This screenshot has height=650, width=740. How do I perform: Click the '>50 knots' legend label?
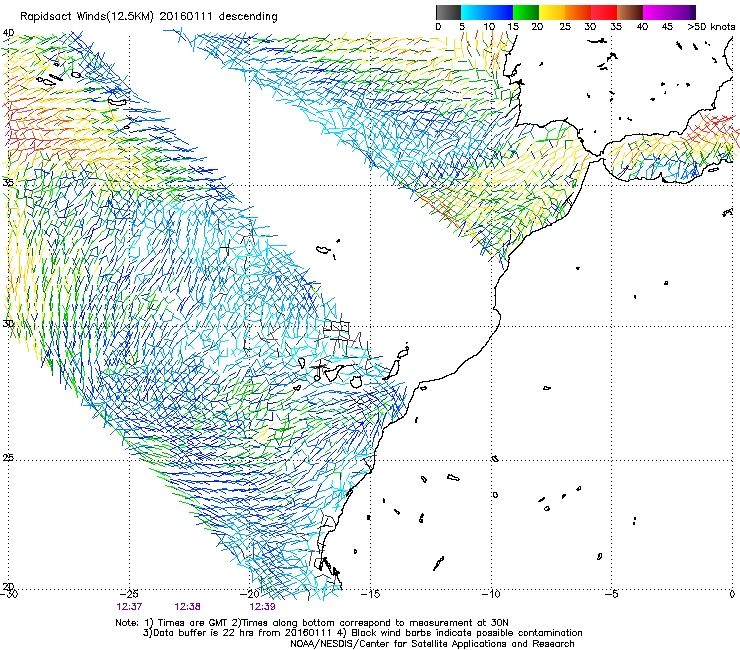pyautogui.click(x=711, y=27)
